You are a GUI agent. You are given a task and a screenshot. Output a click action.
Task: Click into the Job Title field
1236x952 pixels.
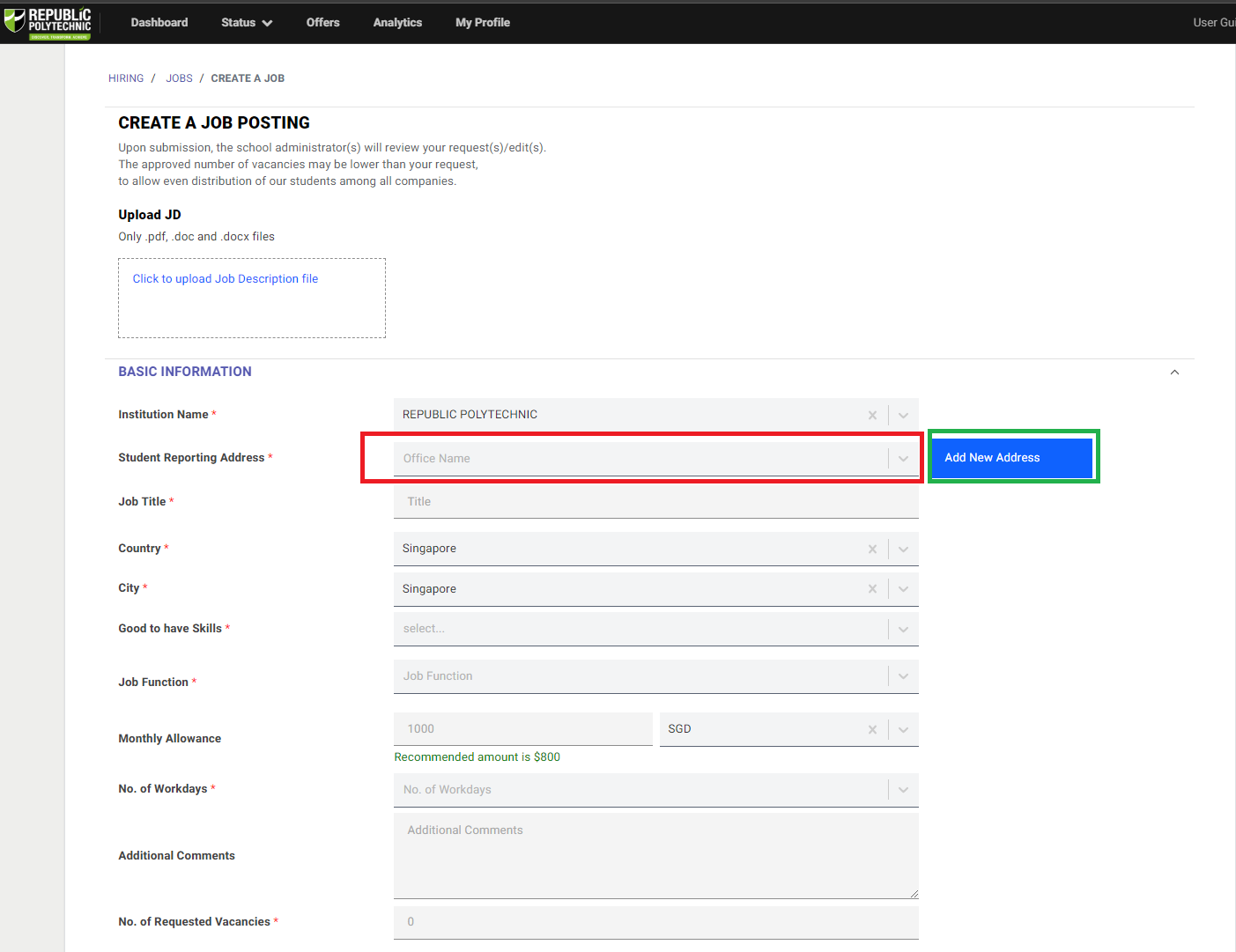point(655,502)
